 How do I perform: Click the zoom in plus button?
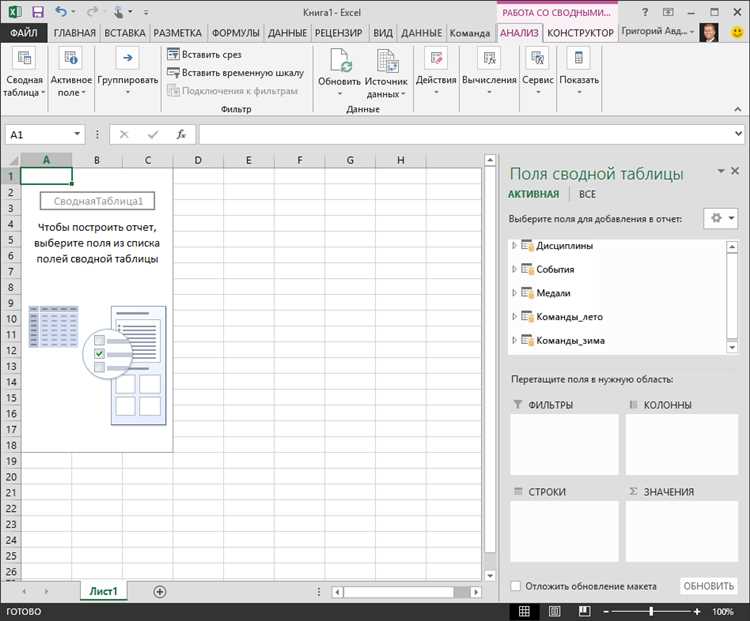point(697,611)
